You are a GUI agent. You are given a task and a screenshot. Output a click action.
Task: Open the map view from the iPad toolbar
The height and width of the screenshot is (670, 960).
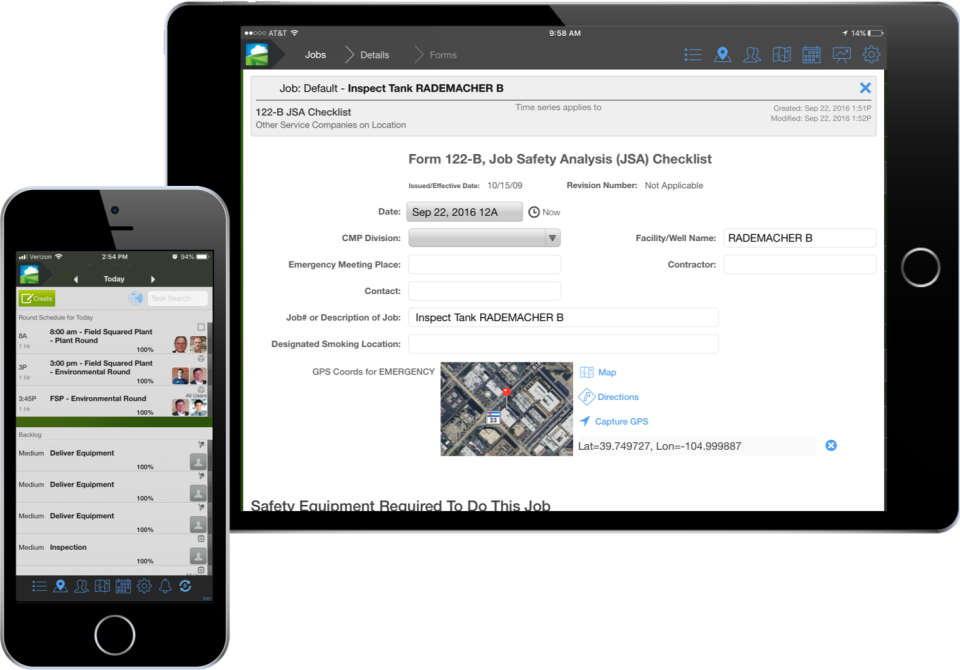point(782,54)
